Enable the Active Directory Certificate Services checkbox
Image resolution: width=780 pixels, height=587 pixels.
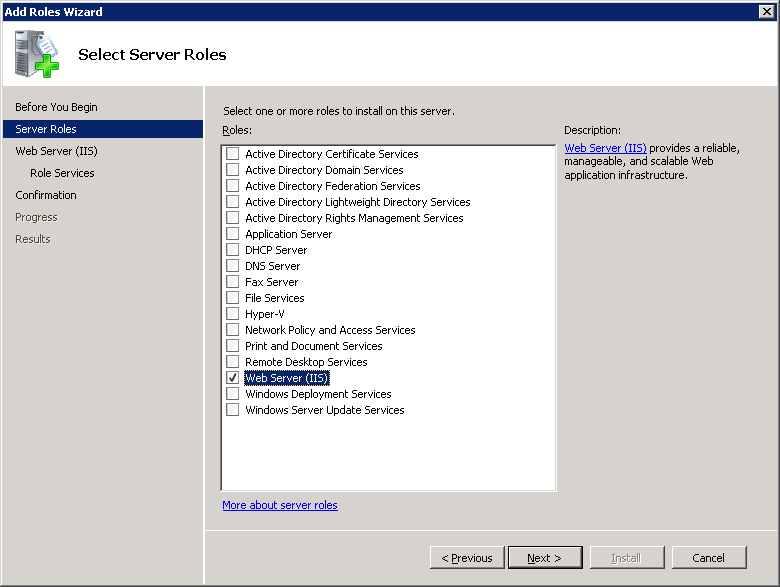[233, 154]
